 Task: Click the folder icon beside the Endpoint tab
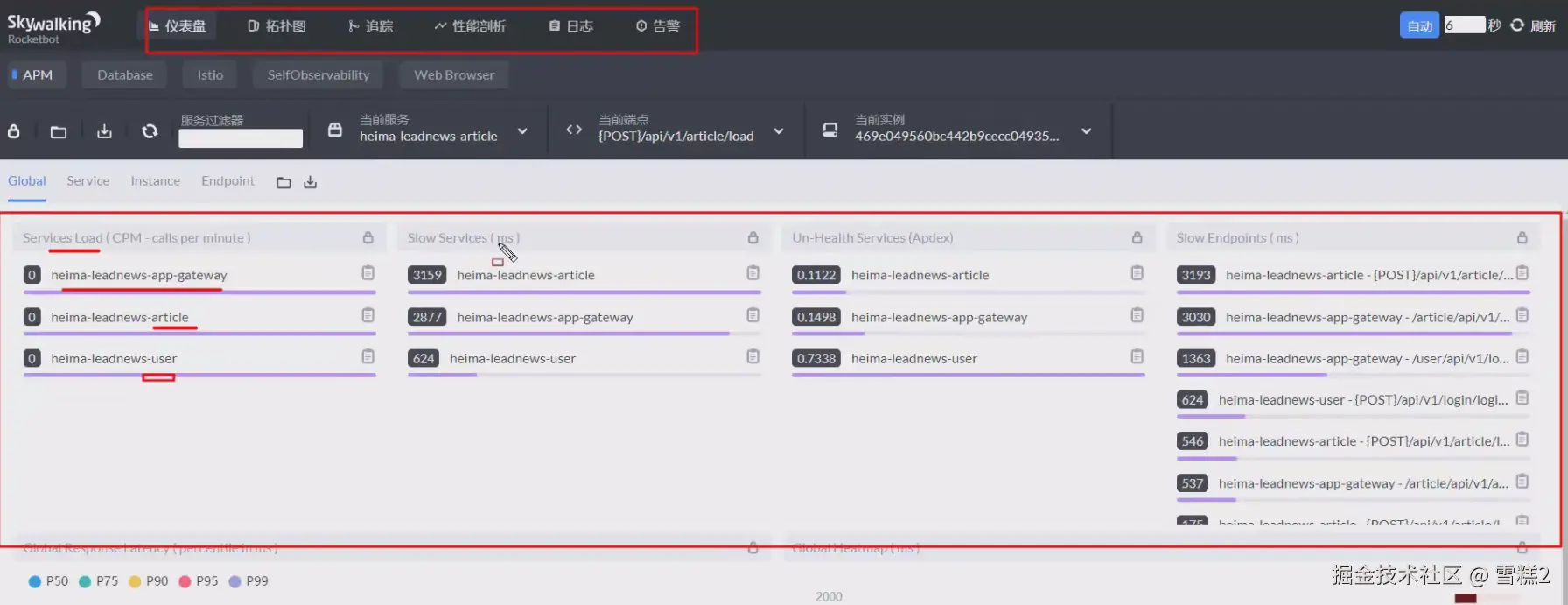tap(283, 182)
